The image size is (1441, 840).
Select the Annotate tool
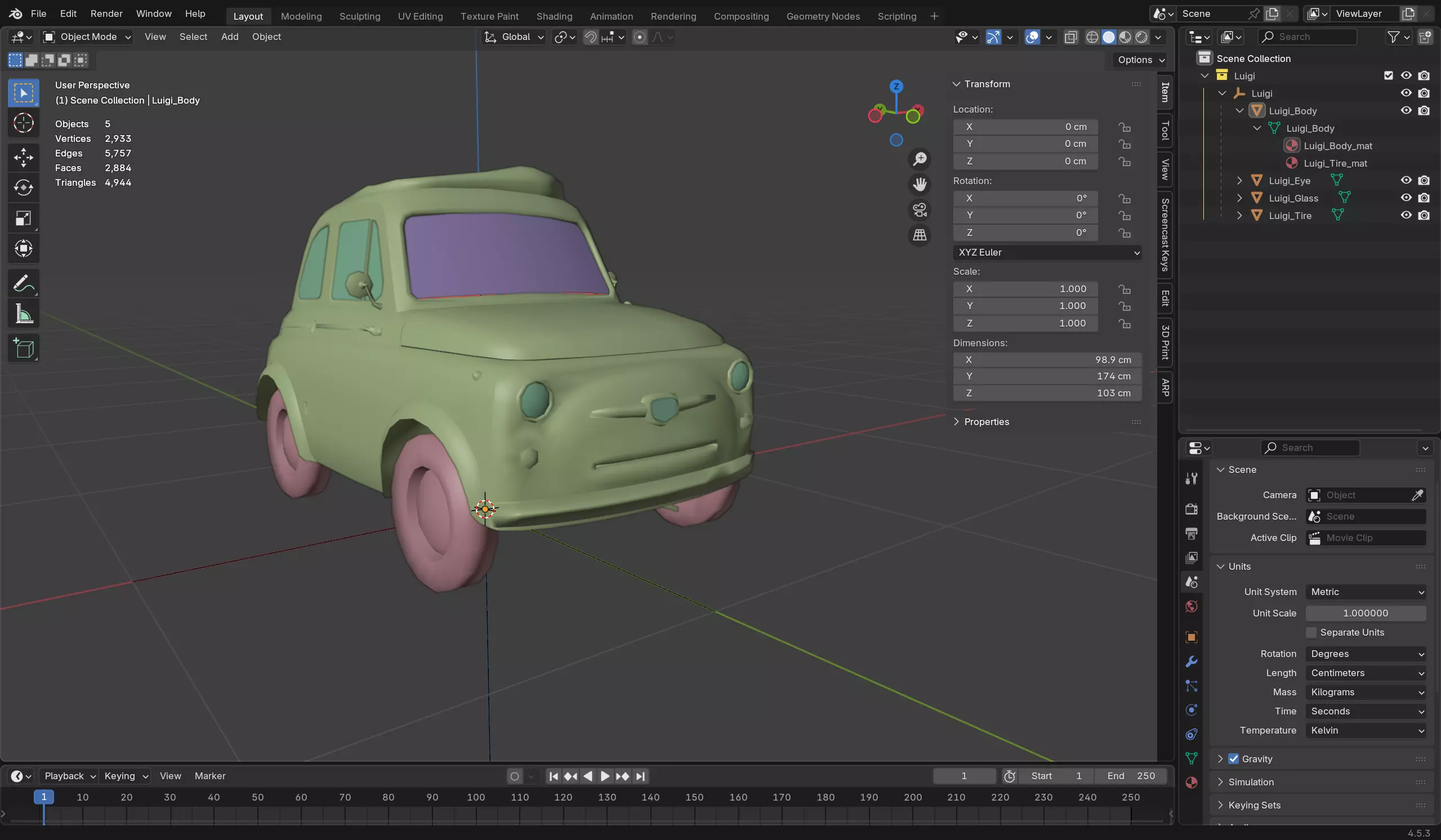pyautogui.click(x=24, y=283)
